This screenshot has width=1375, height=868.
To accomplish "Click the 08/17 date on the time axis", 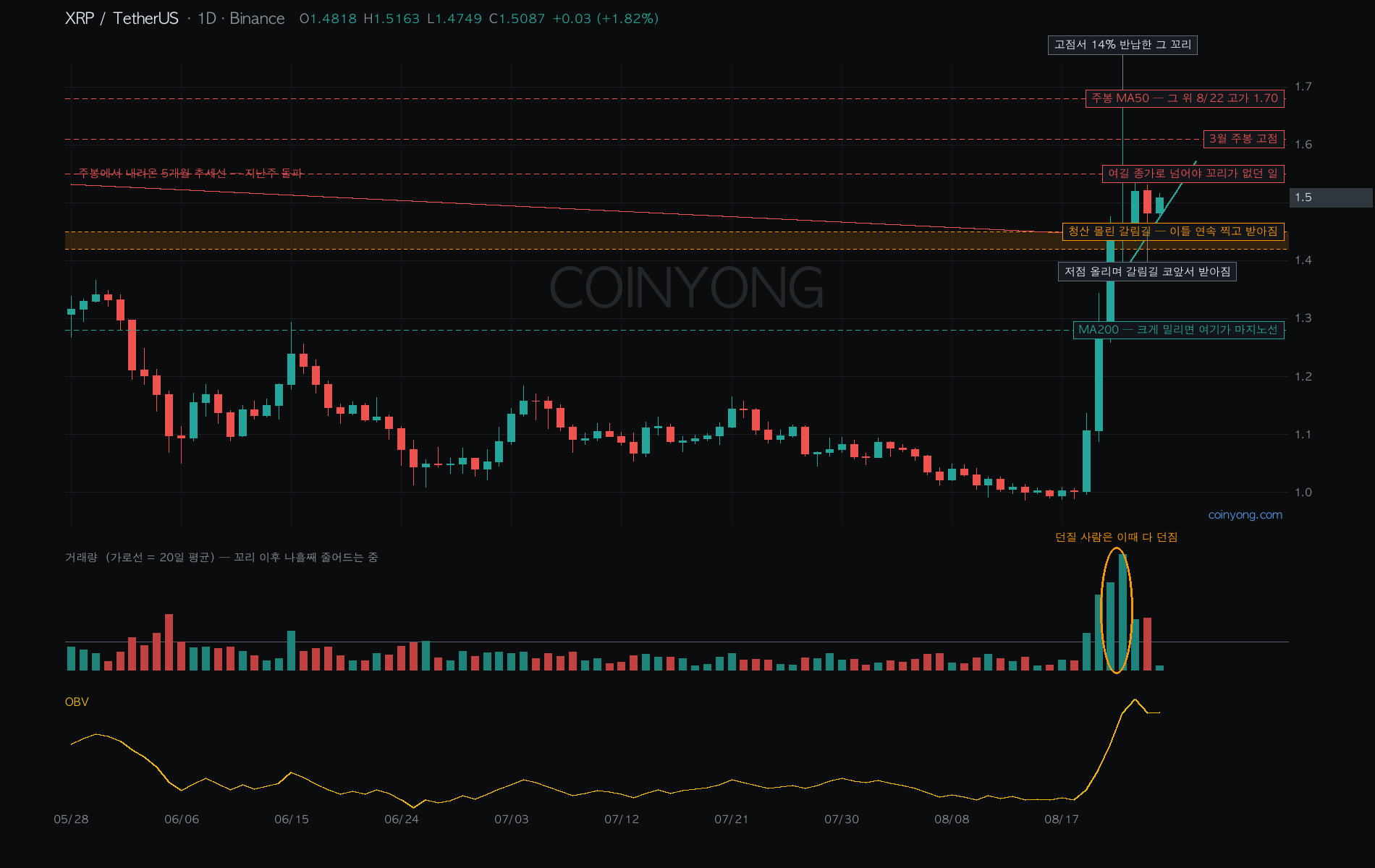I will [x=1062, y=820].
